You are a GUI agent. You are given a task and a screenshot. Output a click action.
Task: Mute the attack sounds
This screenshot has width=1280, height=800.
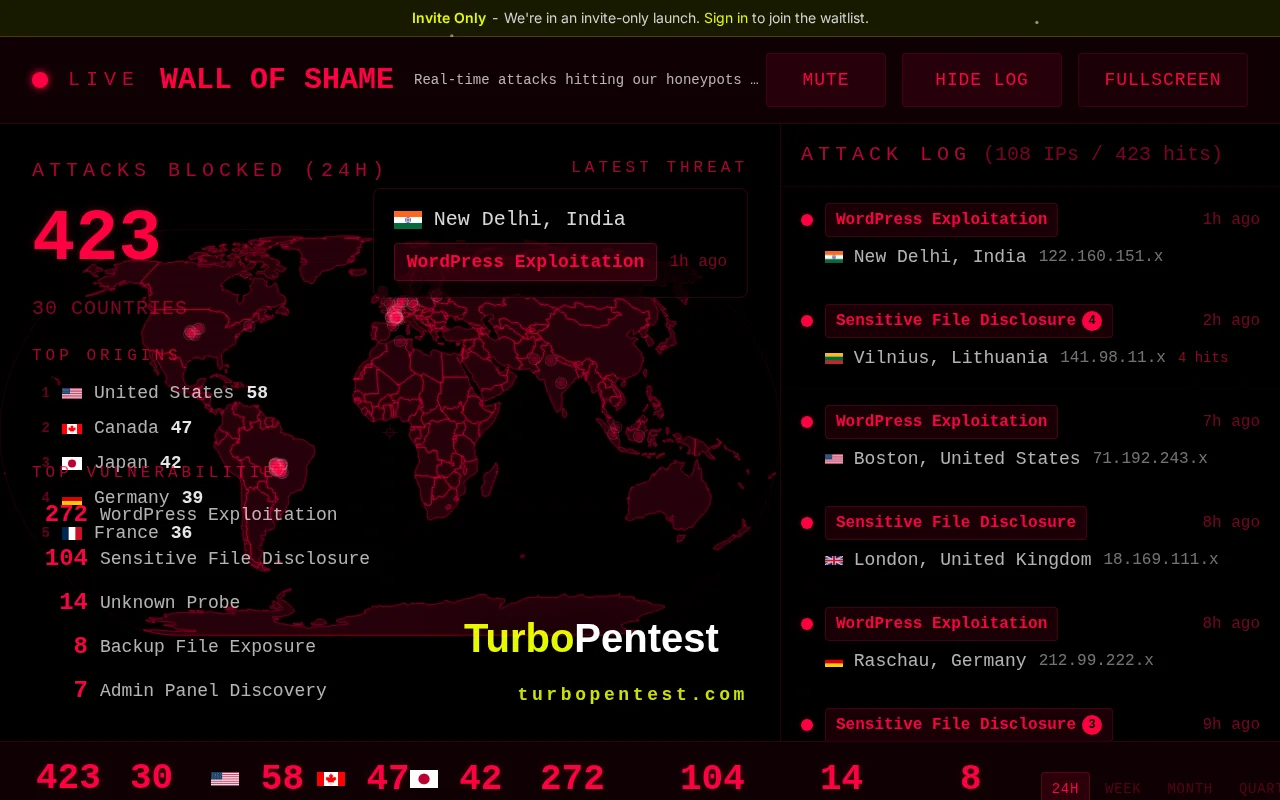pos(826,80)
